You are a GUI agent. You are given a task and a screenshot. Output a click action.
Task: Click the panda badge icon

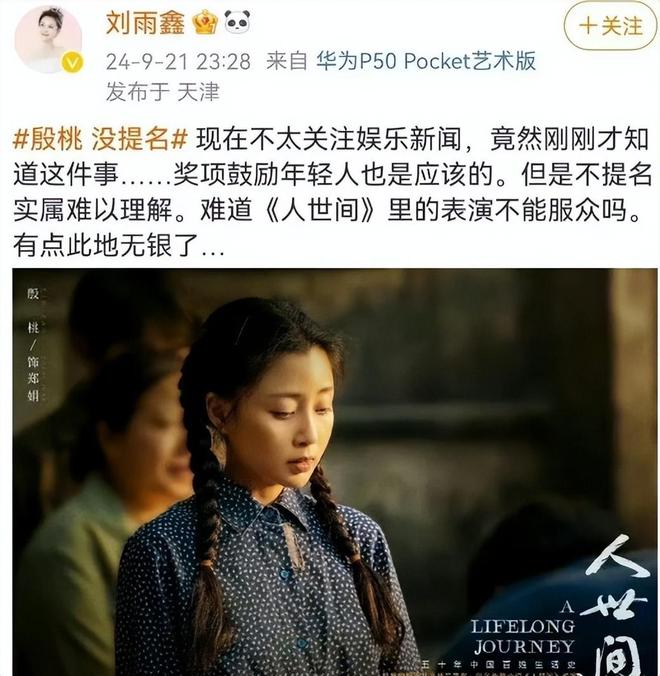coord(238,22)
